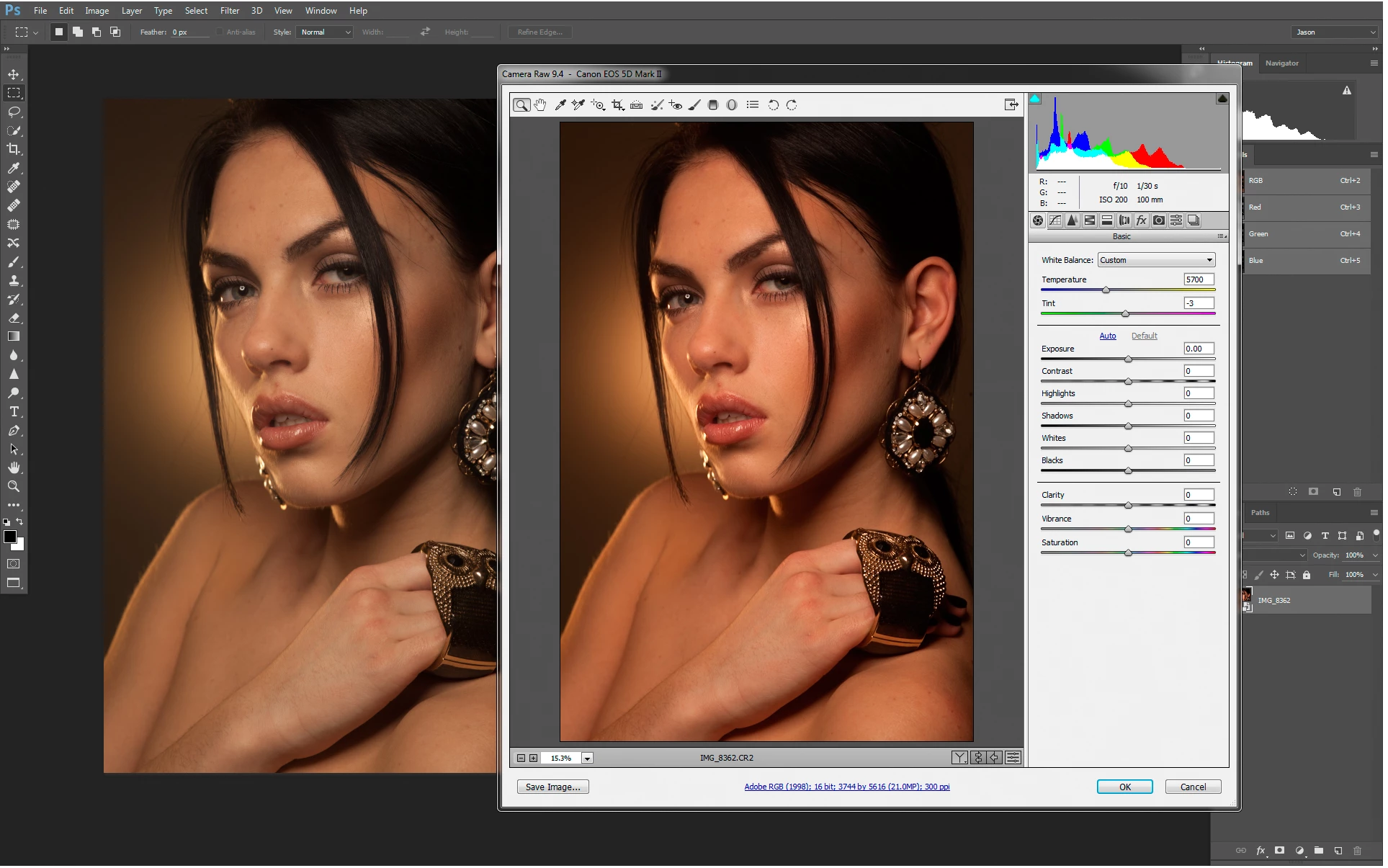The image size is (1388, 868).
Task: Open the Adobe RGB workflow options link
Action: tap(849, 788)
